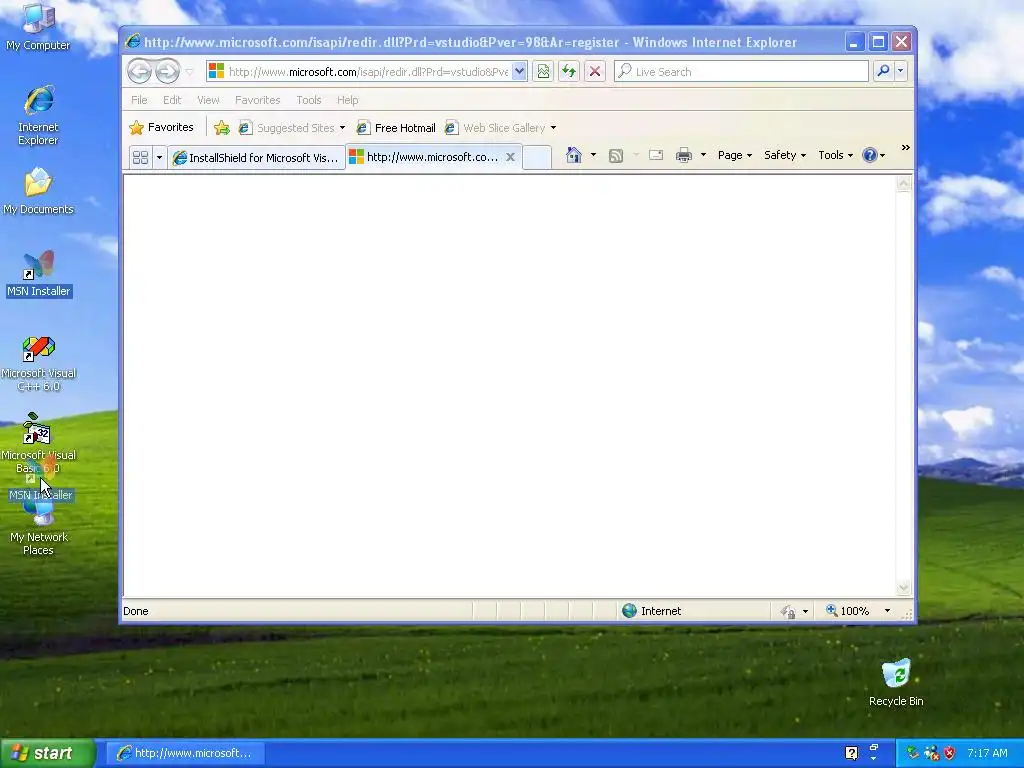The width and height of the screenshot is (1024, 768).
Task: Click the red shield security tray icon
Action: (x=950, y=753)
